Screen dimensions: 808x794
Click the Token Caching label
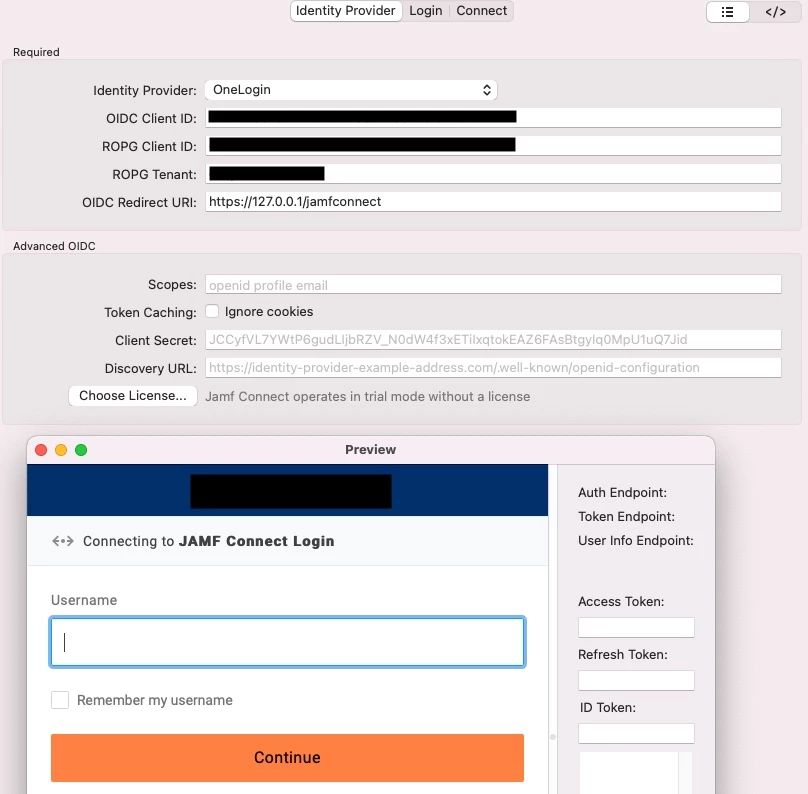[150, 313]
